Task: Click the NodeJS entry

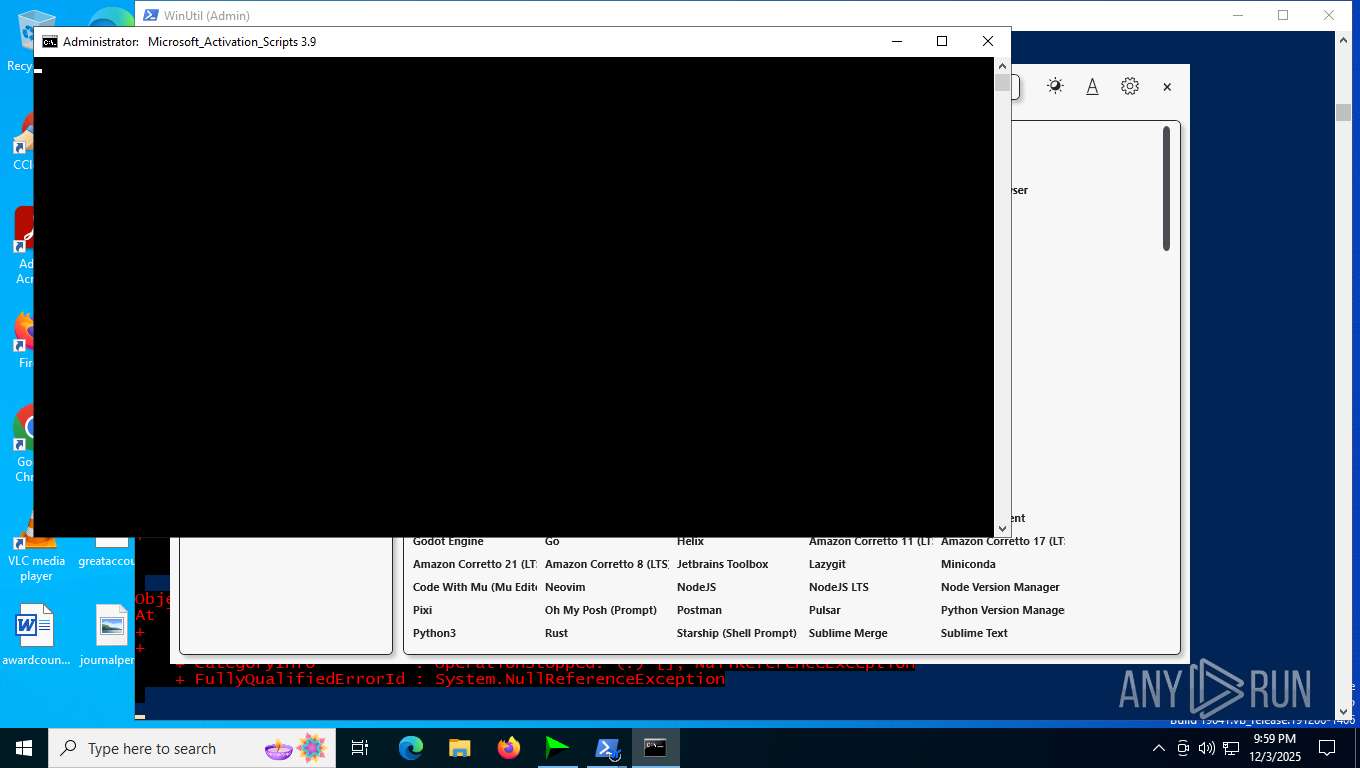Action: (696, 587)
